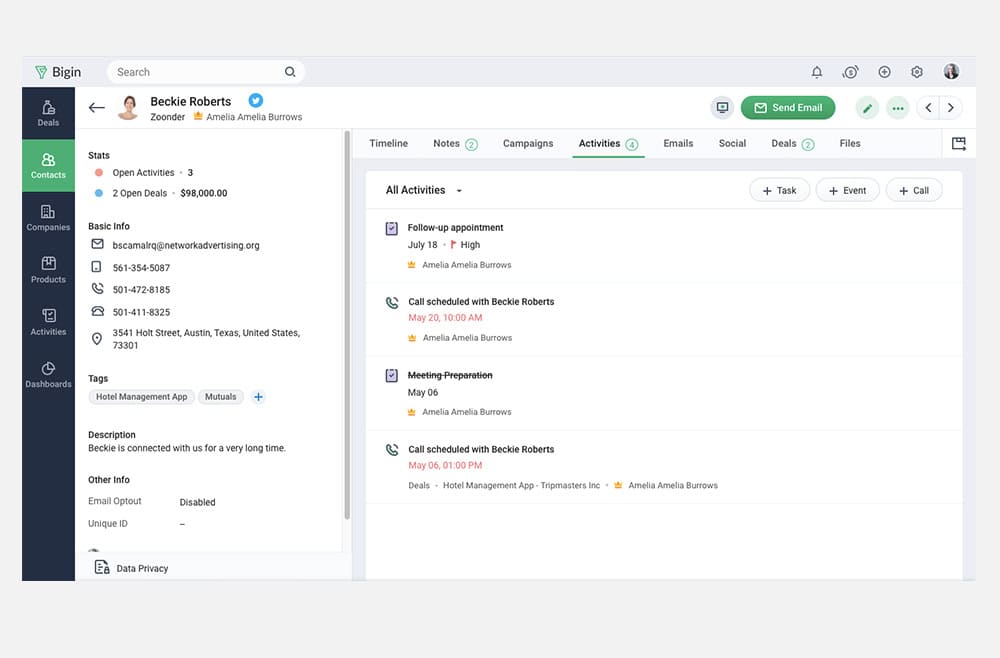Open the Data Privacy link
The image size is (1000, 658).
(x=142, y=568)
